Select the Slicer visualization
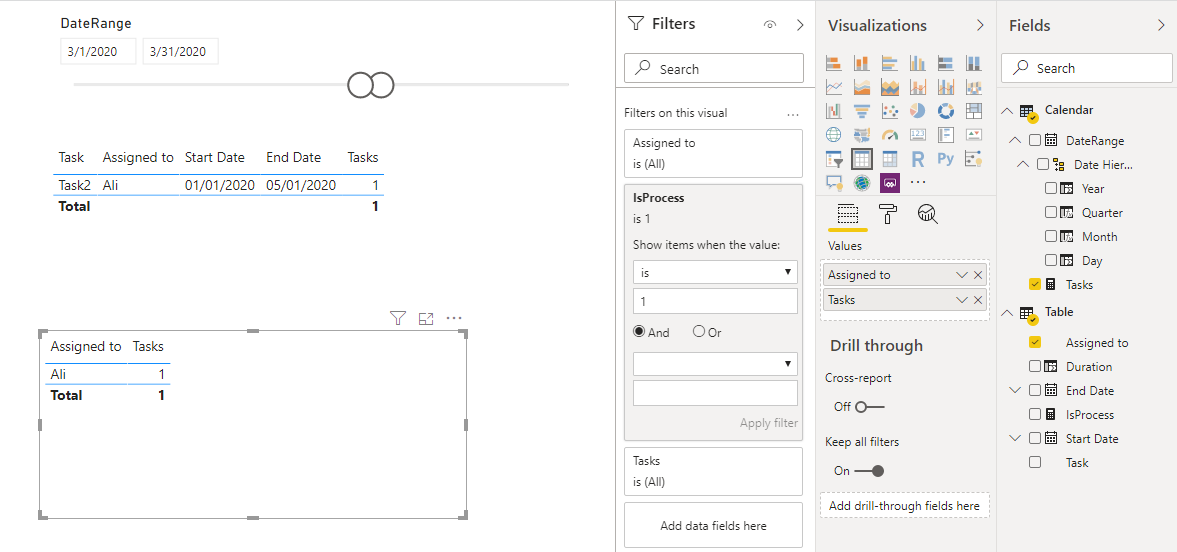1177x552 pixels. (x=834, y=159)
